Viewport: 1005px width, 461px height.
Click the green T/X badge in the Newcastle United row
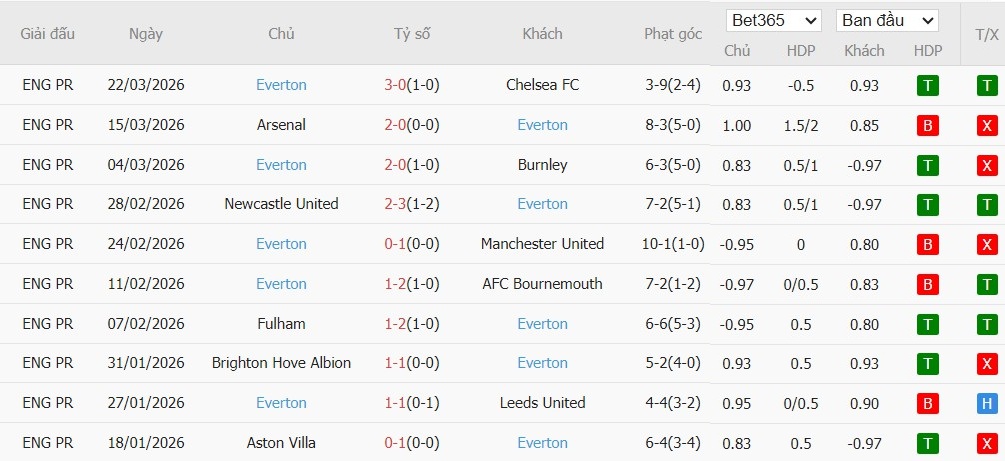pos(987,204)
